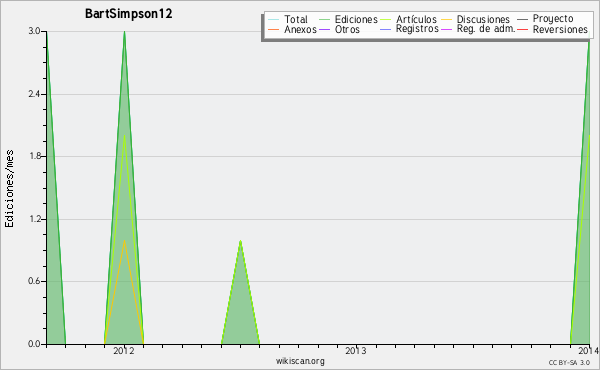Click the Artículos legend entry
The image size is (600, 370).
pyautogui.click(x=408, y=19)
